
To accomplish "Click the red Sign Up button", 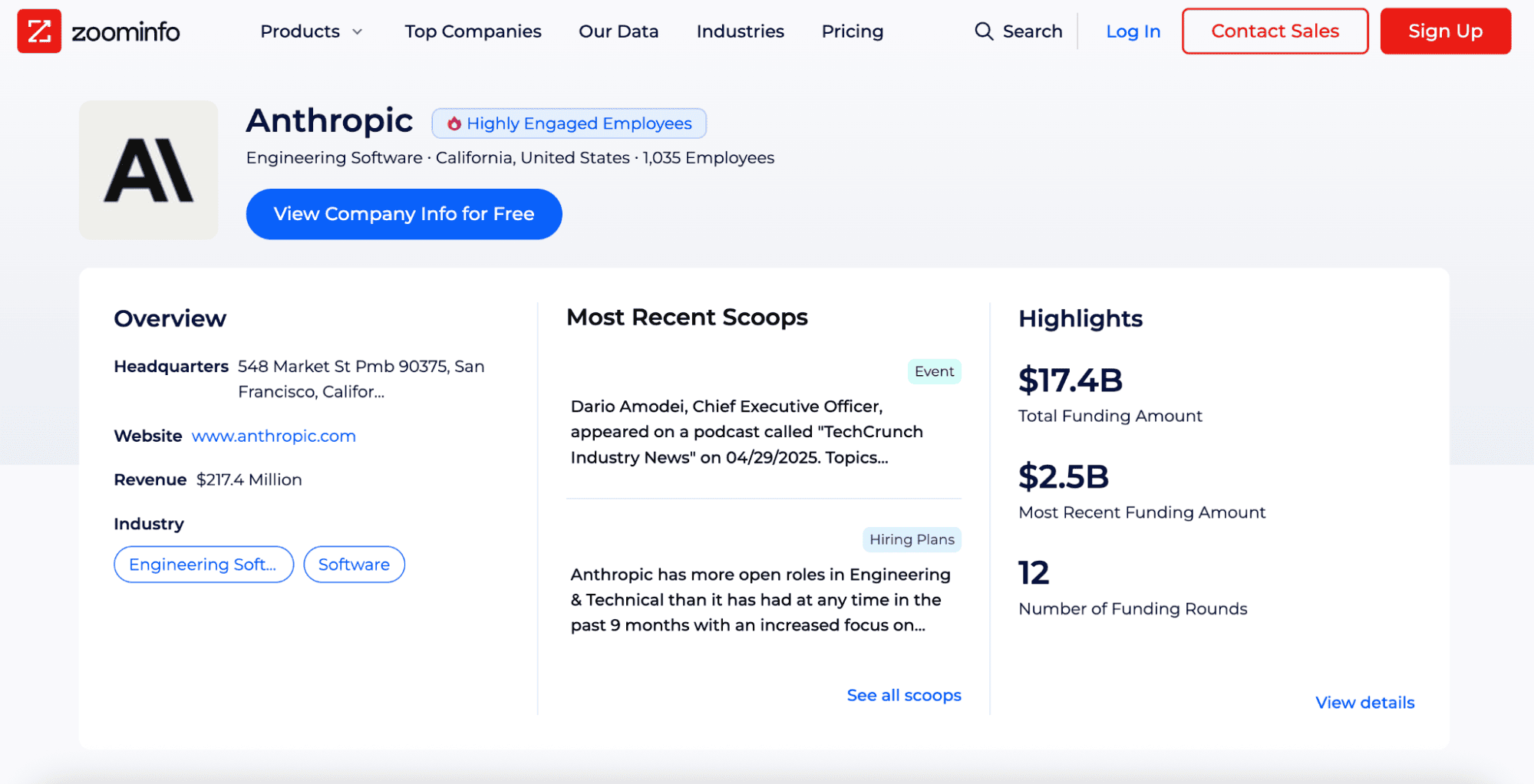I will coord(1445,31).
